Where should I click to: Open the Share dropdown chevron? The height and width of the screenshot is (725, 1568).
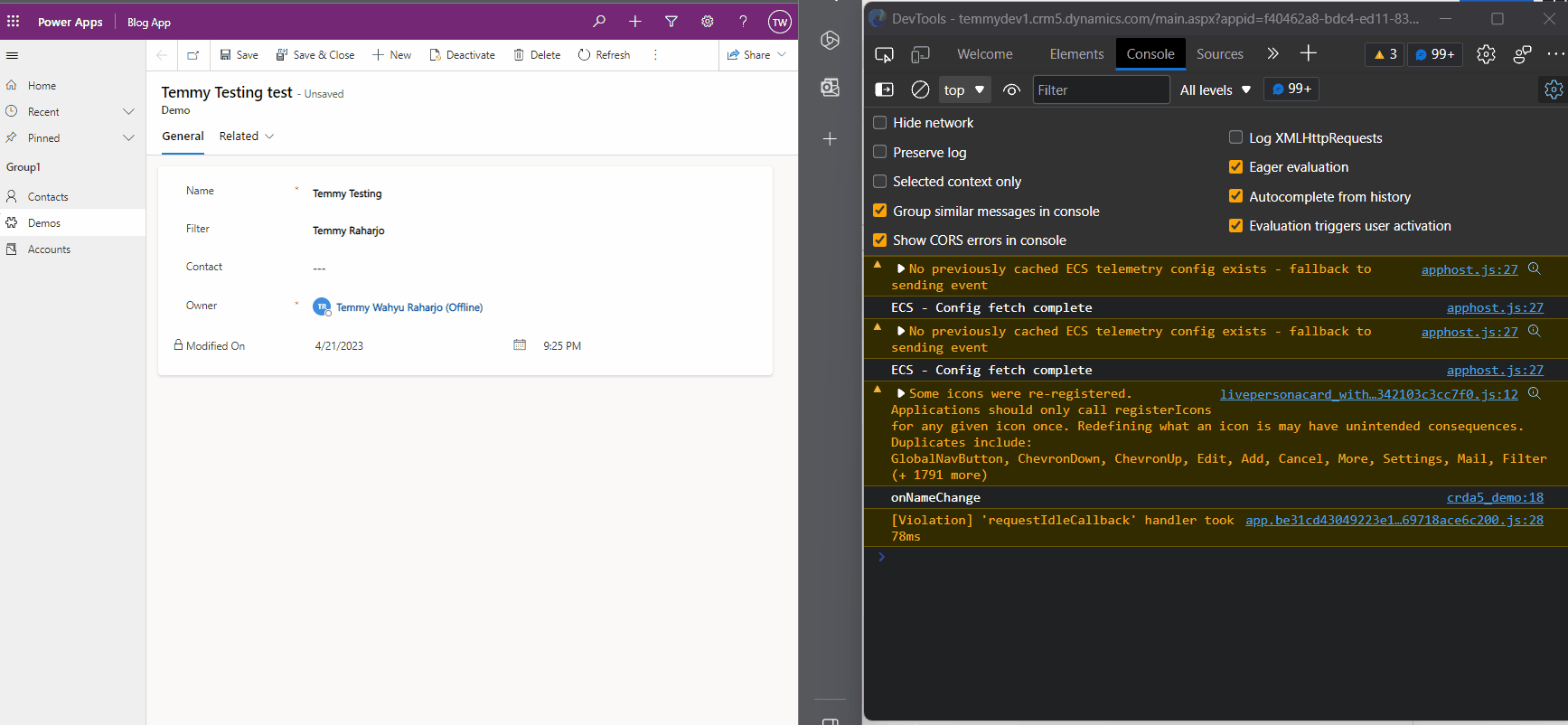pos(782,55)
